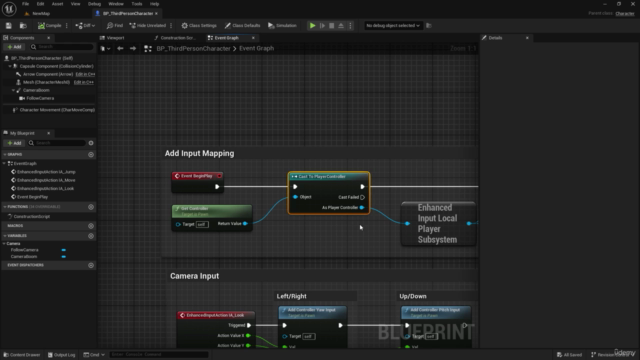Navigate back in graph history

(x=120, y=49)
